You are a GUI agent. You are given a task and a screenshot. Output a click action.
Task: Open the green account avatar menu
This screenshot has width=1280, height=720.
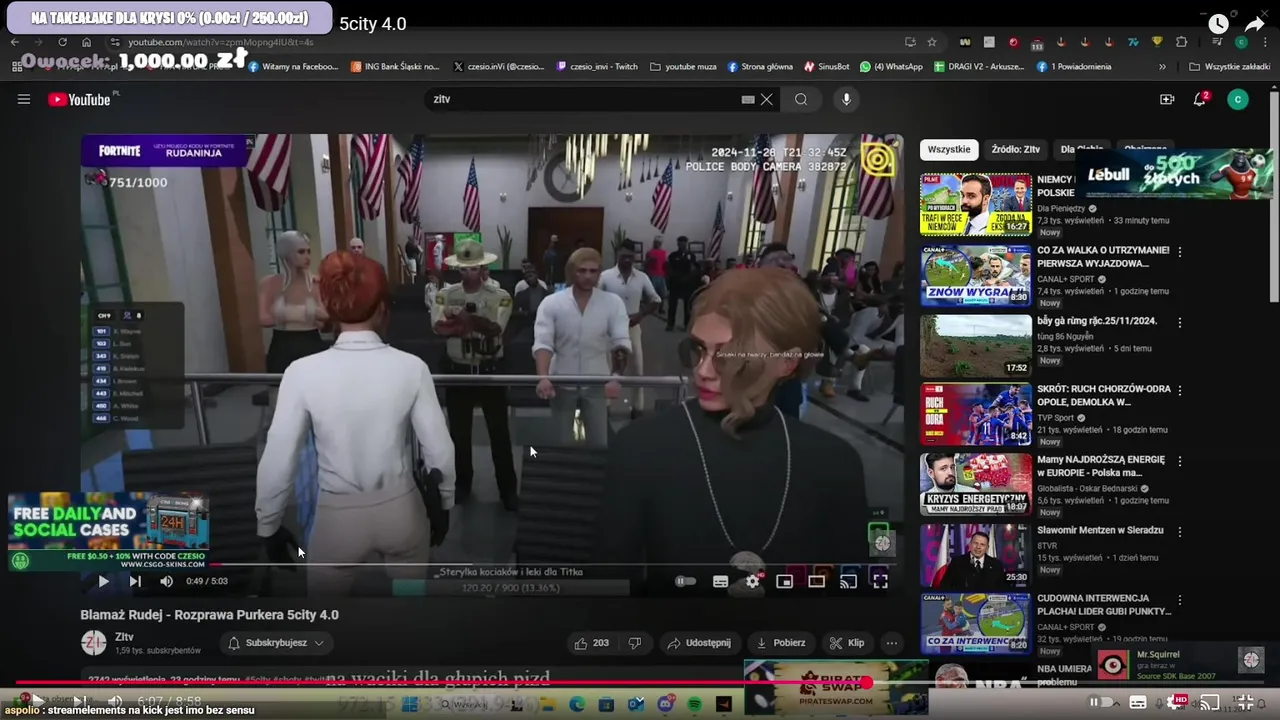pos(1238,99)
